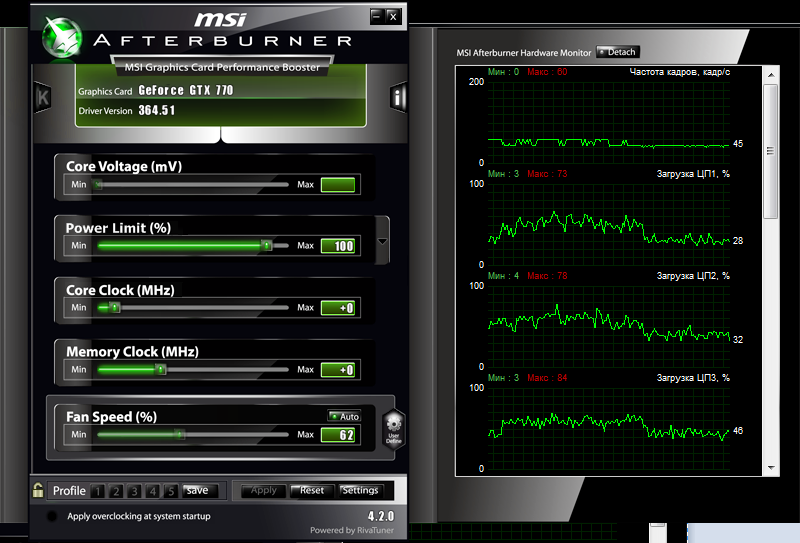
Task: Click the Fan Speed slider handle
Action: click(180, 434)
